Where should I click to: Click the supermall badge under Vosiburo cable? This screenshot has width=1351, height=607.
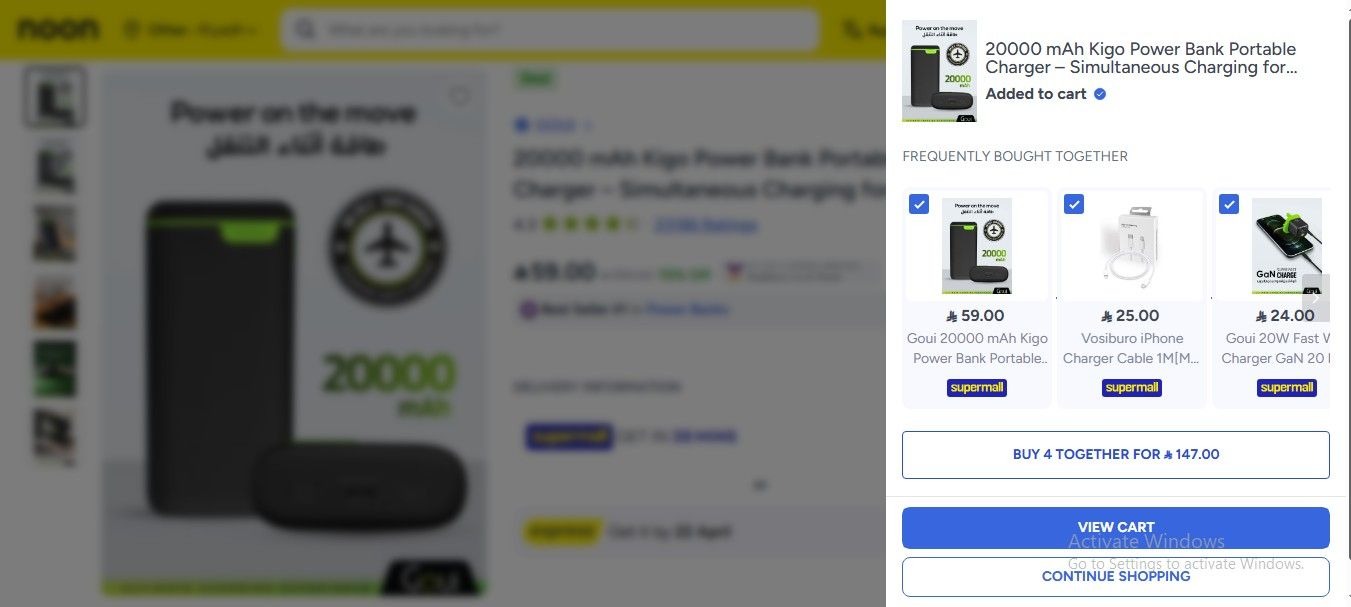[x=1132, y=387]
